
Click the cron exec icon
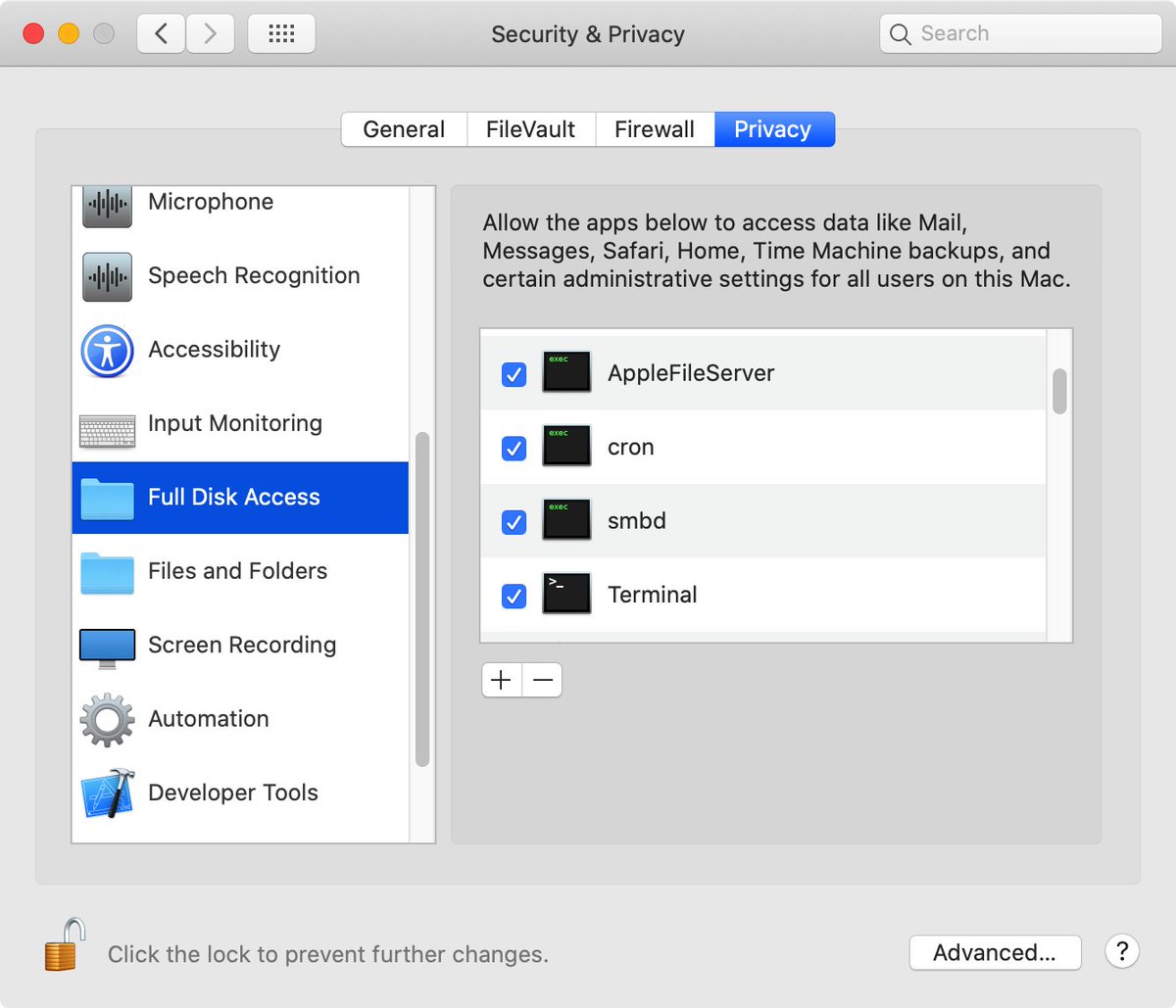click(x=566, y=446)
